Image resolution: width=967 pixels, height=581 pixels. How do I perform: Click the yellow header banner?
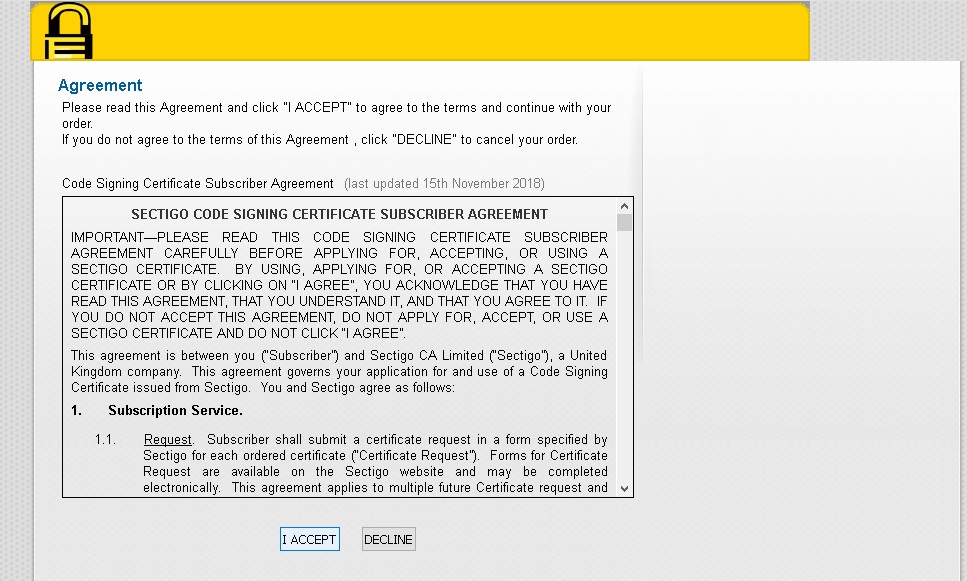(x=450, y=32)
